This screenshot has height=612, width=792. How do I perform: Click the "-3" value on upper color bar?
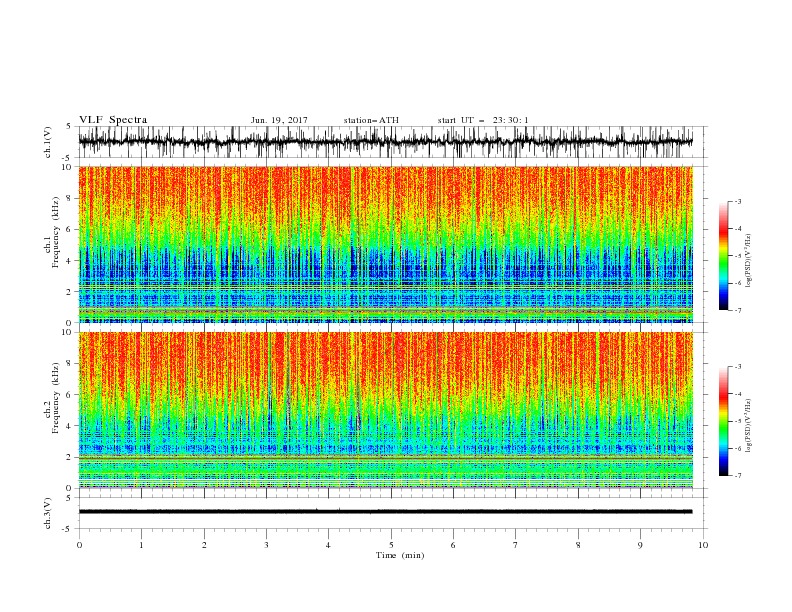point(738,201)
